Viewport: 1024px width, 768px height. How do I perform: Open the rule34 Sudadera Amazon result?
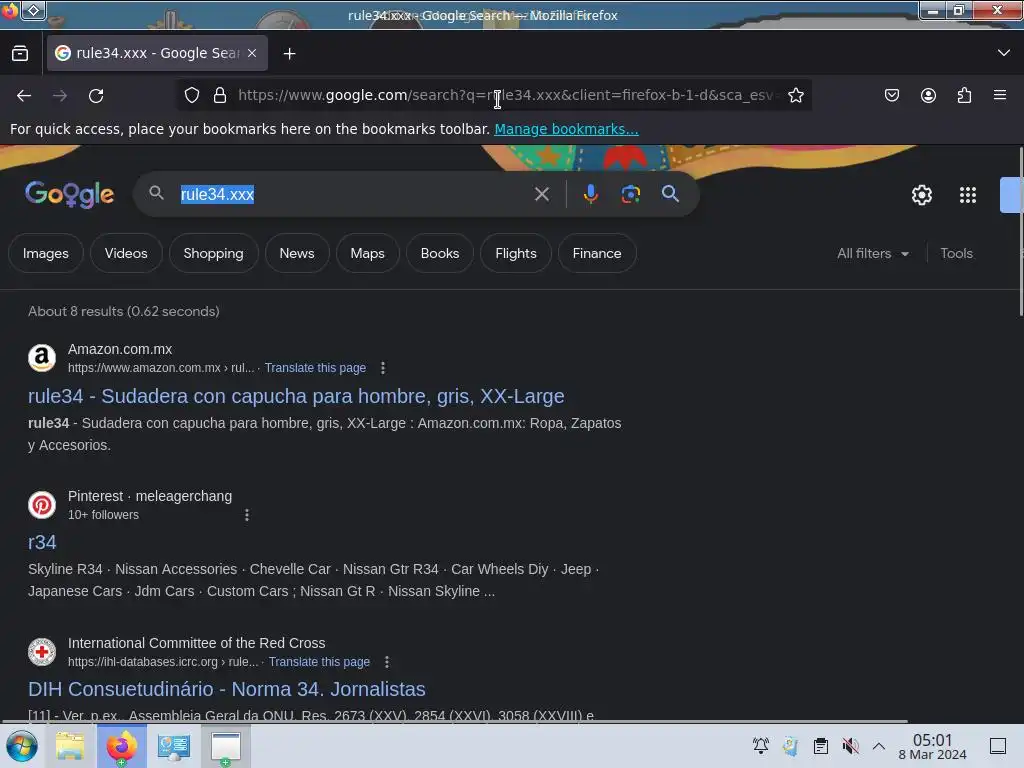point(296,396)
